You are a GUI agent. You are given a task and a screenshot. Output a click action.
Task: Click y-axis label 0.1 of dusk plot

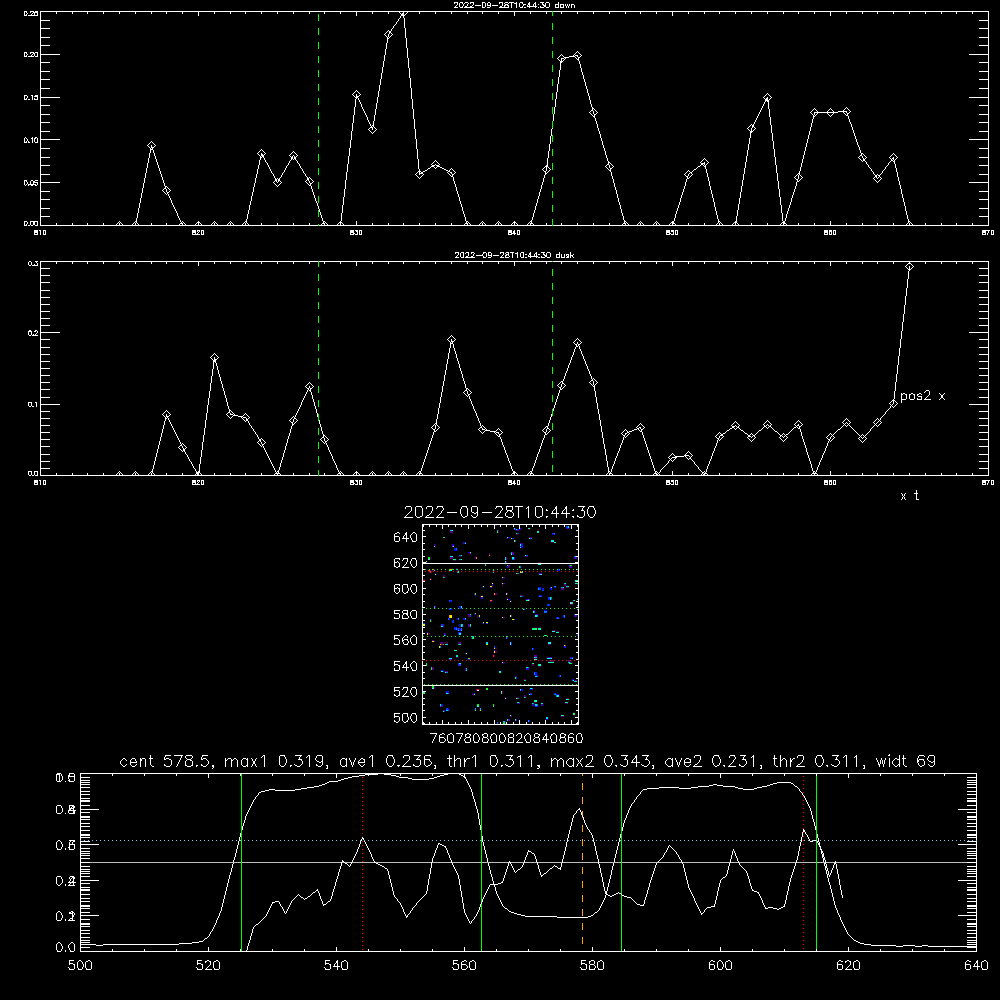[x=33, y=404]
